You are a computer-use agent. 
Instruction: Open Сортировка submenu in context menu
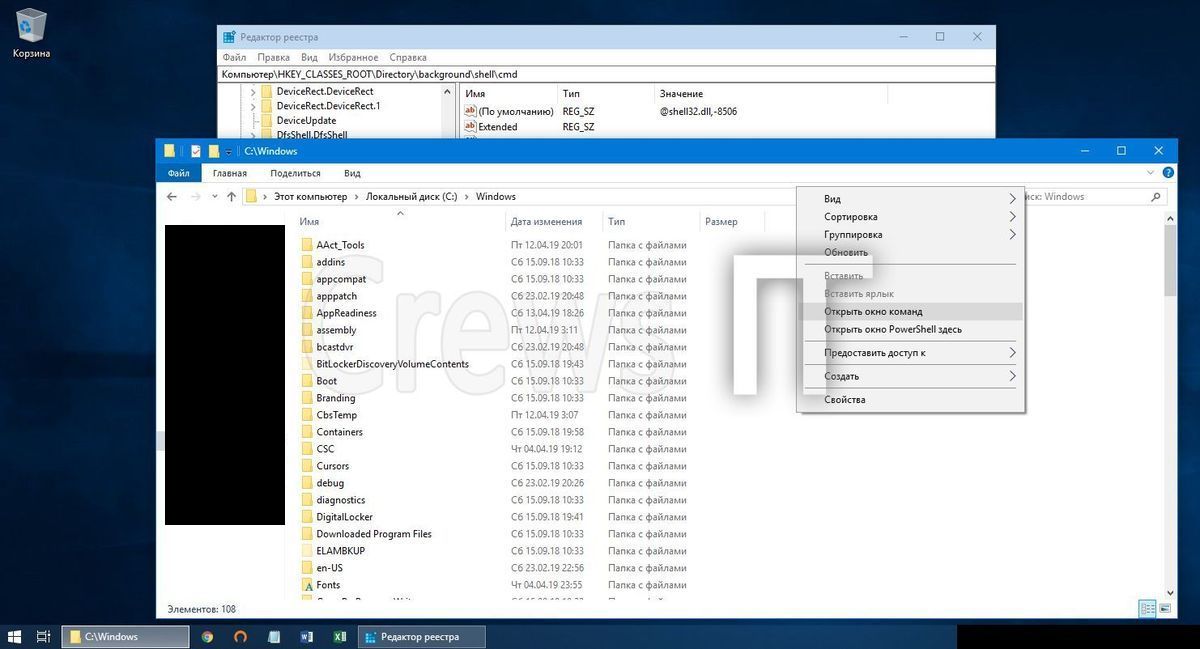910,217
